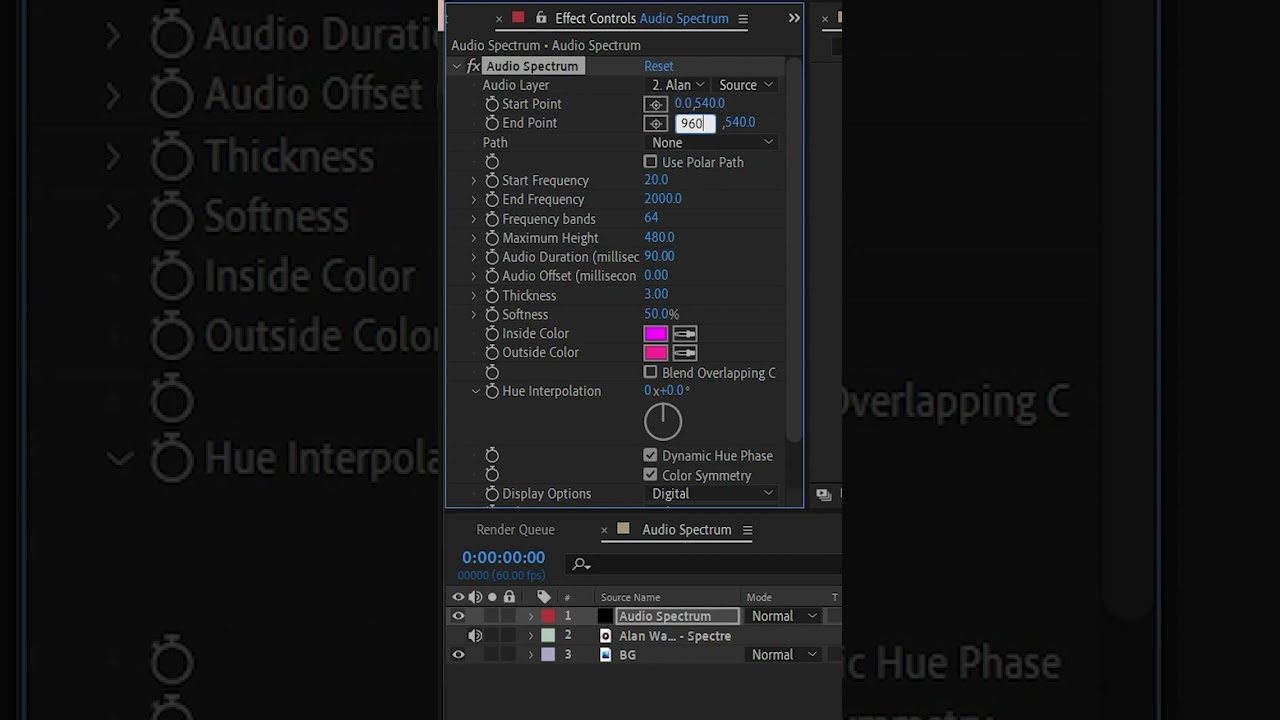This screenshot has height=720, width=1280.
Task: Click the Start Point stopwatch icon
Action: (x=492, y=104)
